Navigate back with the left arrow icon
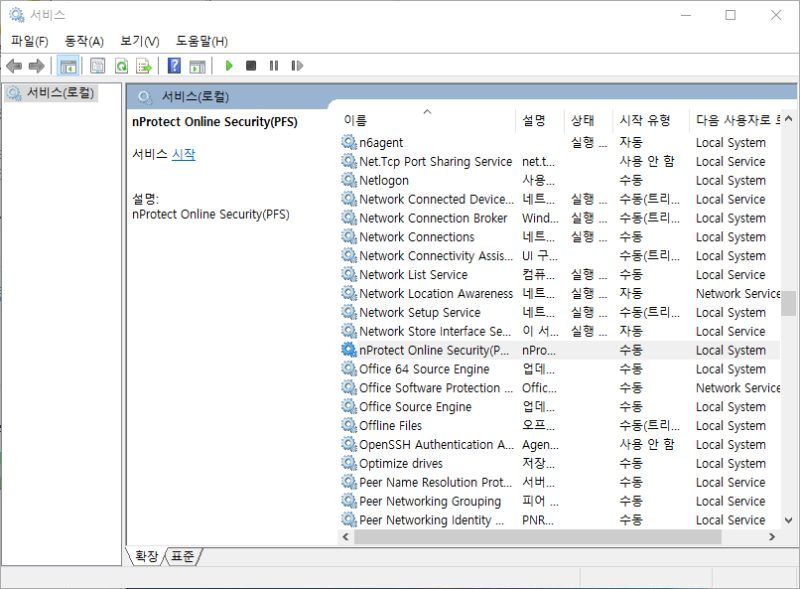Image resolution: width=800 pixels, height=589 pixels. point(14,66)
